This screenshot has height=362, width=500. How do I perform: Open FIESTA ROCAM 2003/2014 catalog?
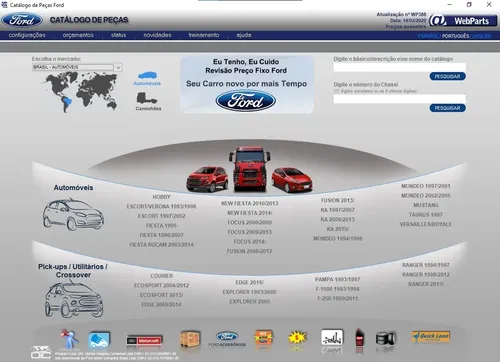(x=161, y=245)
